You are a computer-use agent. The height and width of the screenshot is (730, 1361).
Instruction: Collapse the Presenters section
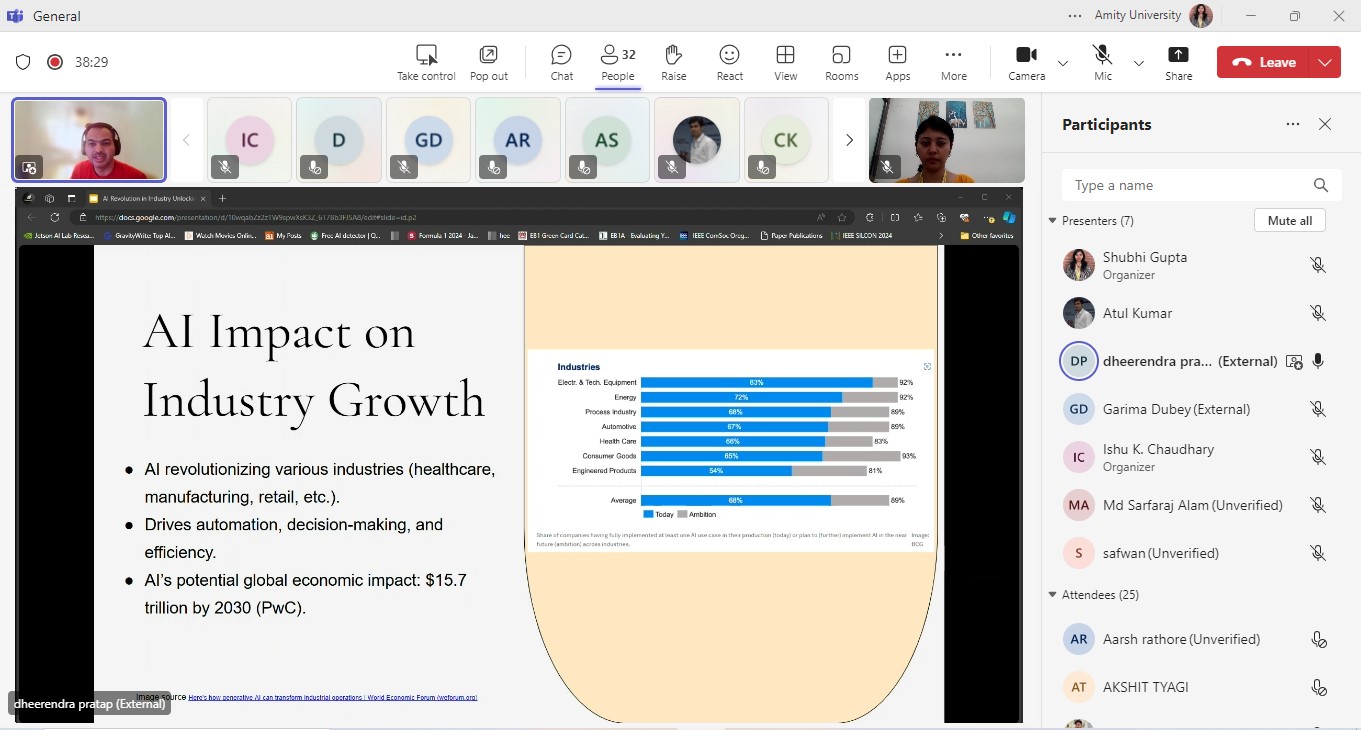tap(1053, 221)
